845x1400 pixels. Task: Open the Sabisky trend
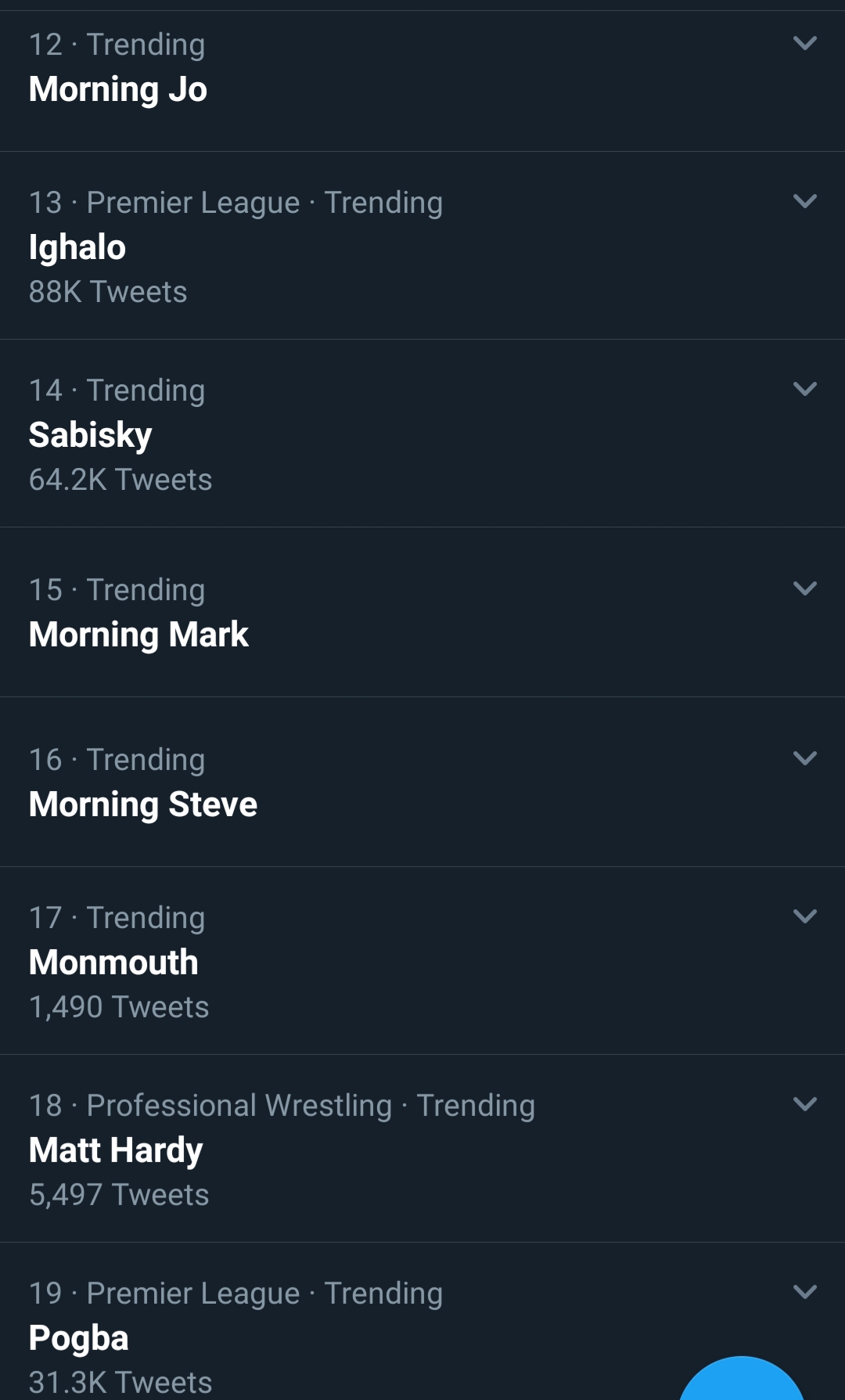pyautogui.click(x=90, y=435)
